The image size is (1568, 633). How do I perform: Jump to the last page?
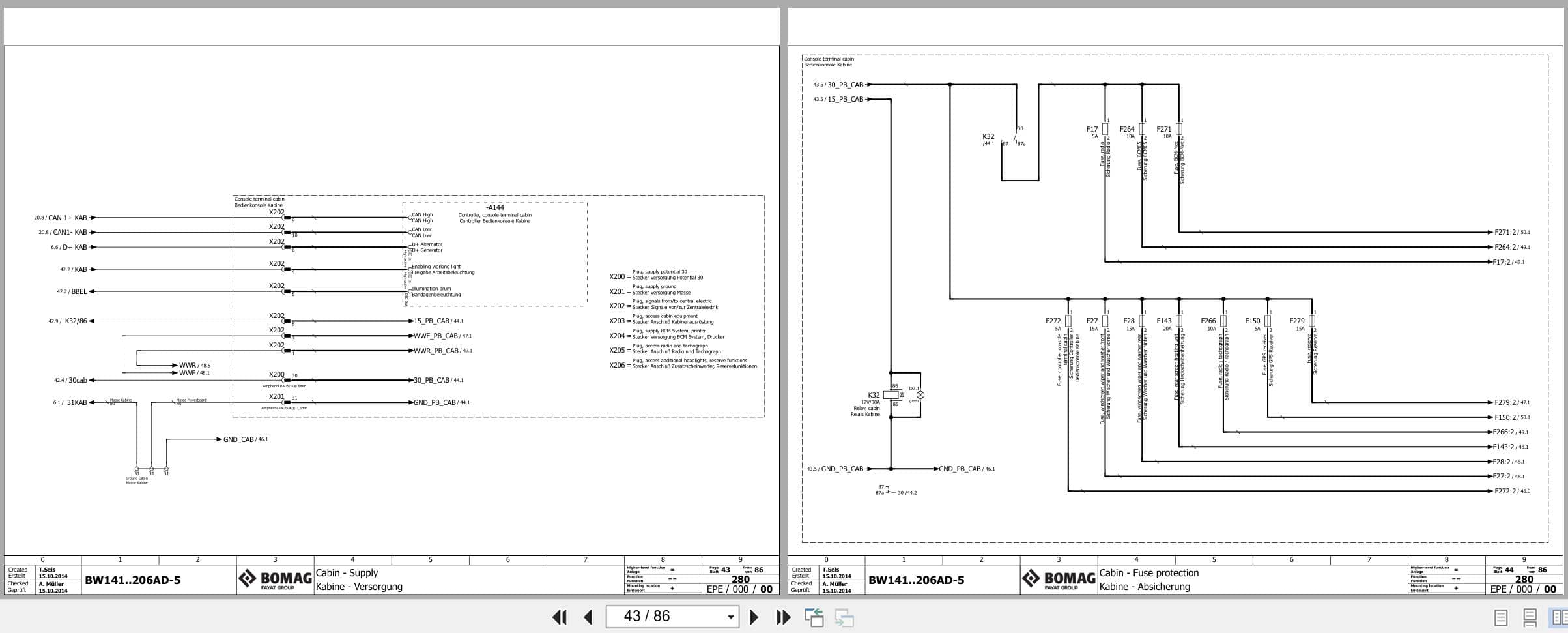(783, 617)
